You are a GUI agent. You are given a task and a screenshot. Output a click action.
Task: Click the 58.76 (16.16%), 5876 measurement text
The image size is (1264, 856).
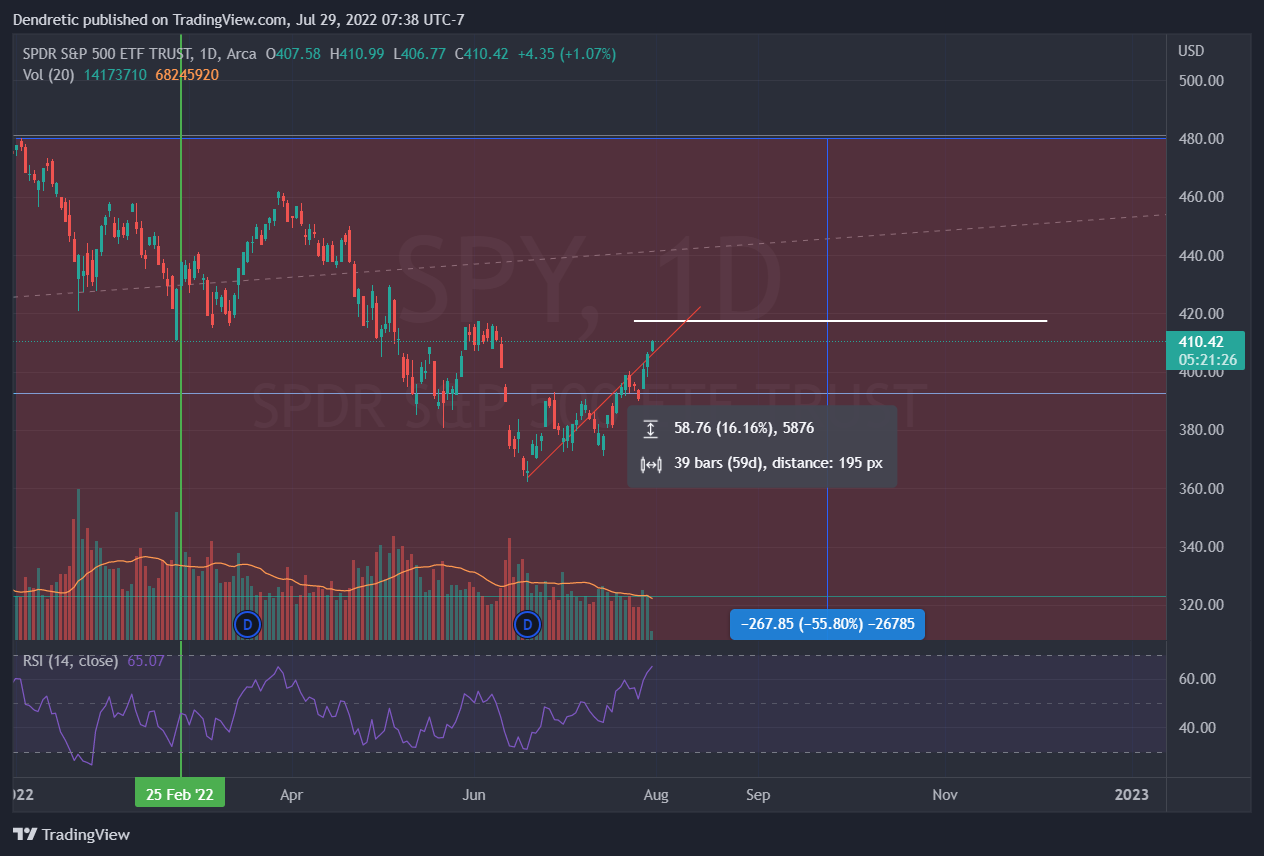744,429
